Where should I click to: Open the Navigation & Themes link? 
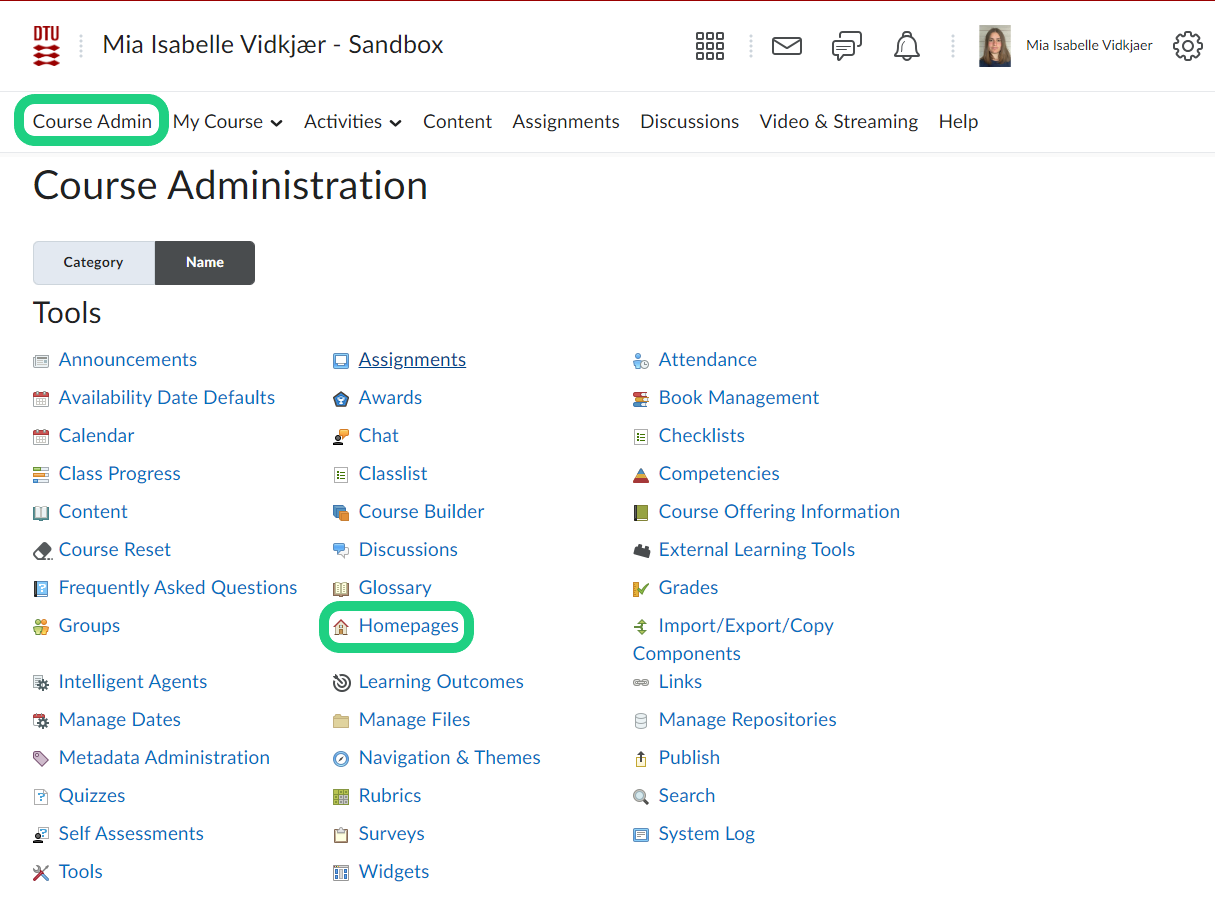(449, 758)
